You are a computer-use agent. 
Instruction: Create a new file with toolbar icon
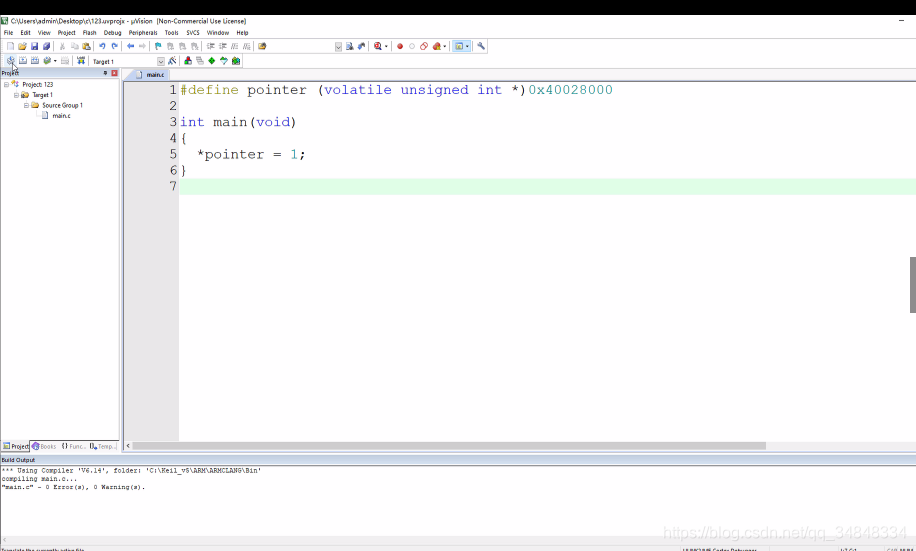point(10,46)
